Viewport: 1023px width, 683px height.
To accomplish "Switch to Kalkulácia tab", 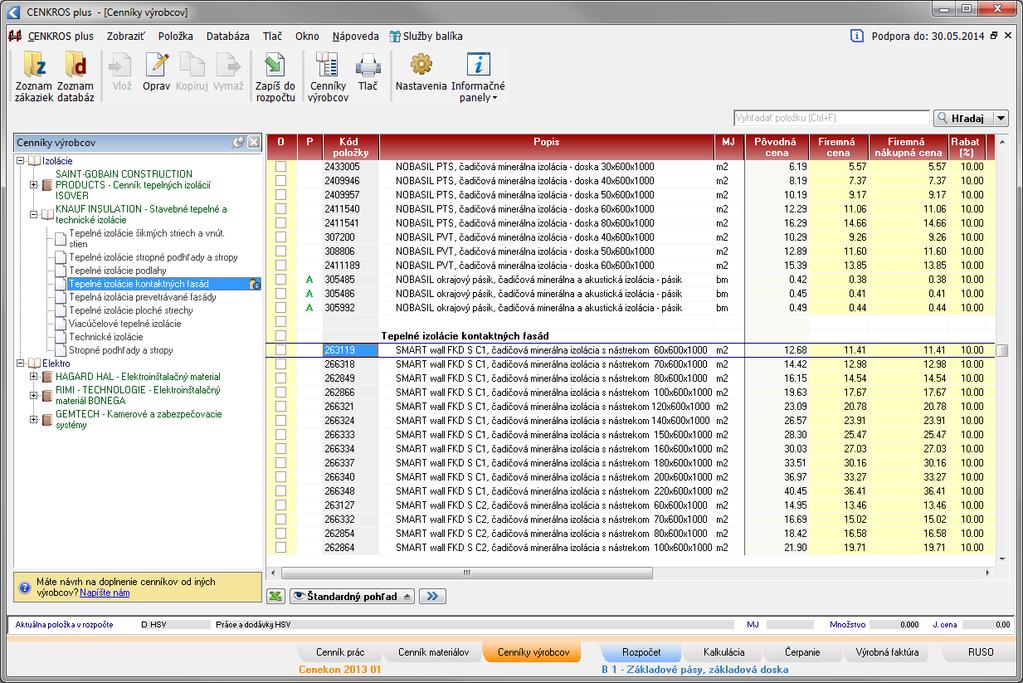I will (x=724, y=652).
